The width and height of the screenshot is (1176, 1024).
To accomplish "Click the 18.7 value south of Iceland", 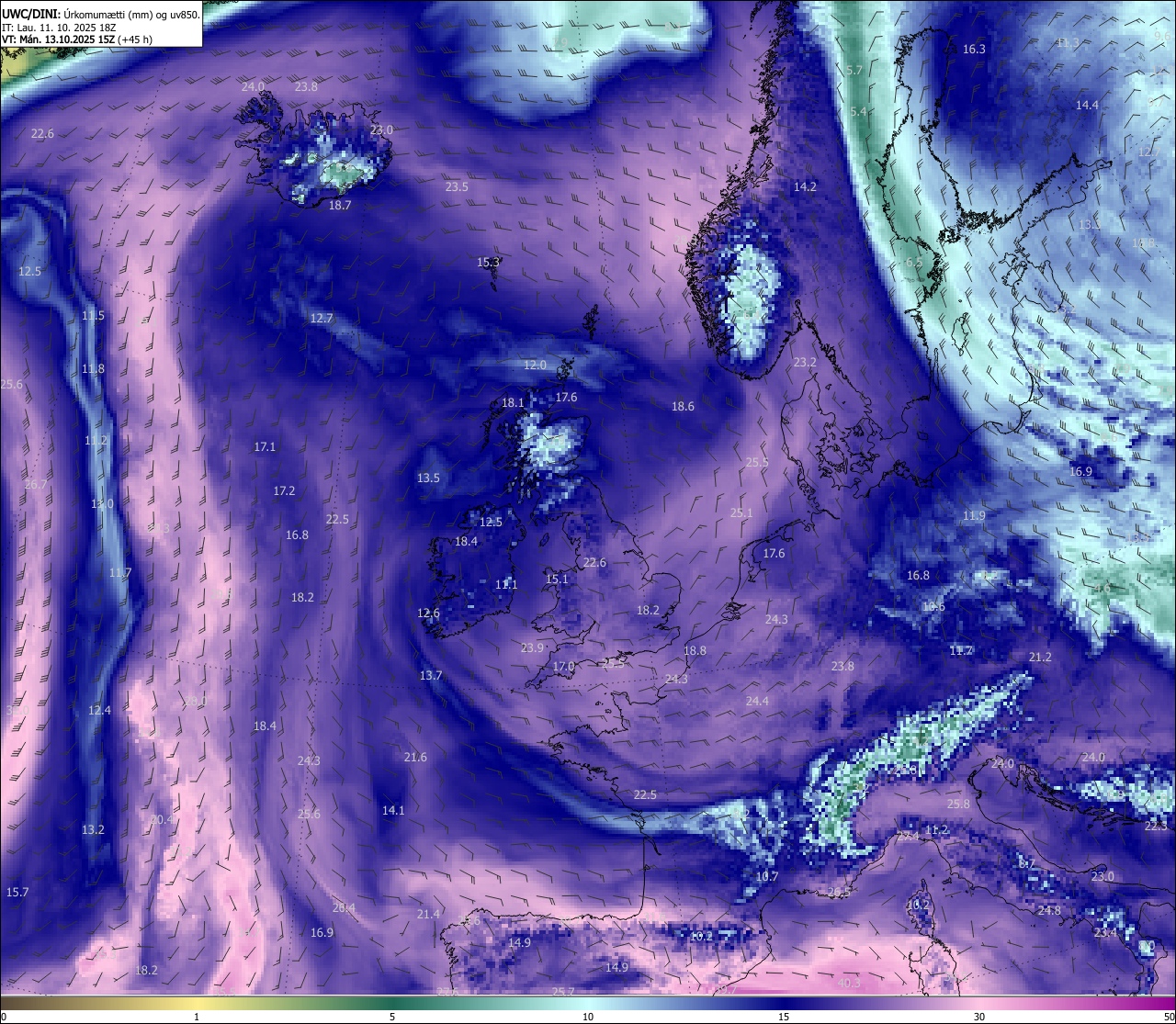I will click(340, 206).
